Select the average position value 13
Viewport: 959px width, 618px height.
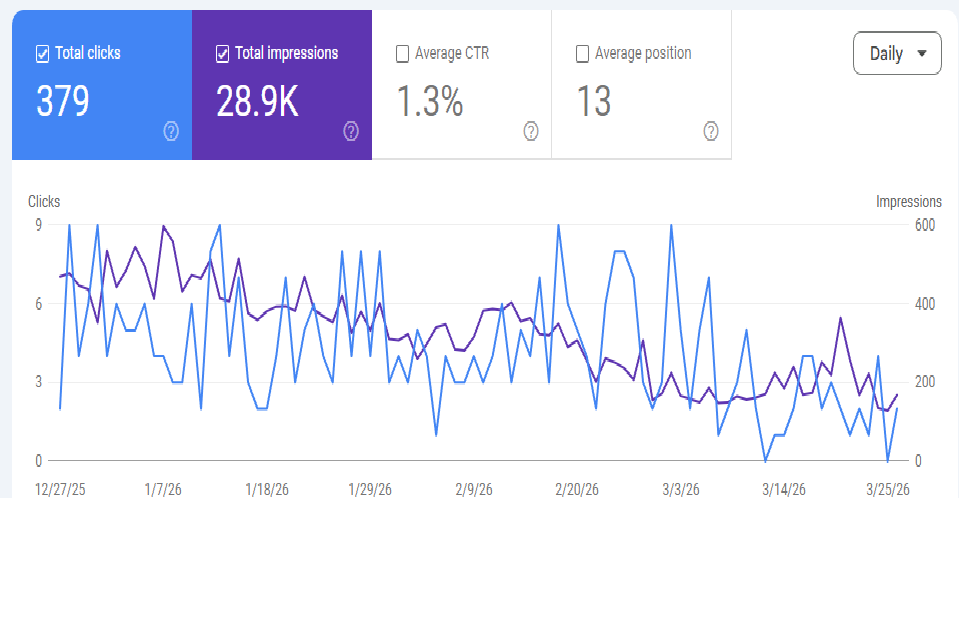(x=593, y=102)
